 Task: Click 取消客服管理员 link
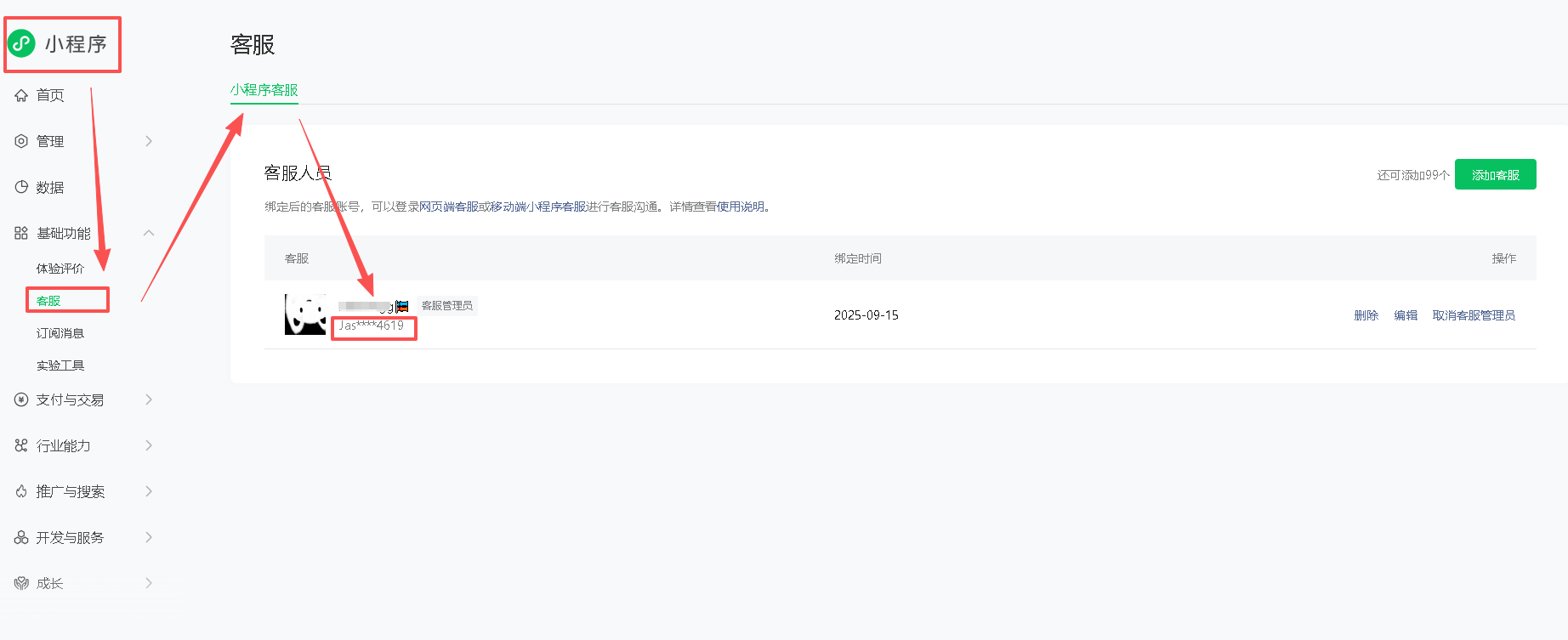pos(1474,315)
